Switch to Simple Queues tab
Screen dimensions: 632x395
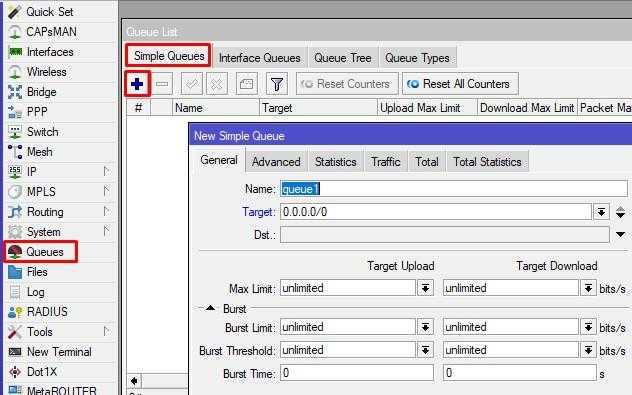tap(169, 56)
